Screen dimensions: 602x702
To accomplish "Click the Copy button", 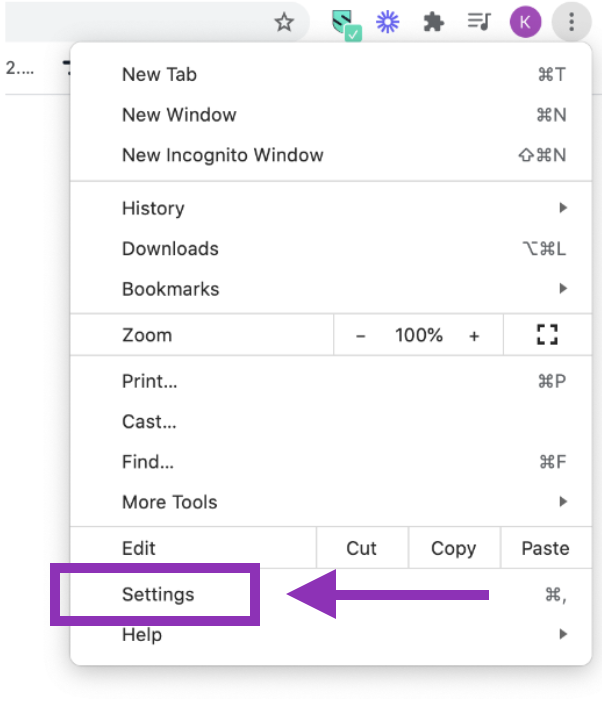I will click(x=453, y=548).
